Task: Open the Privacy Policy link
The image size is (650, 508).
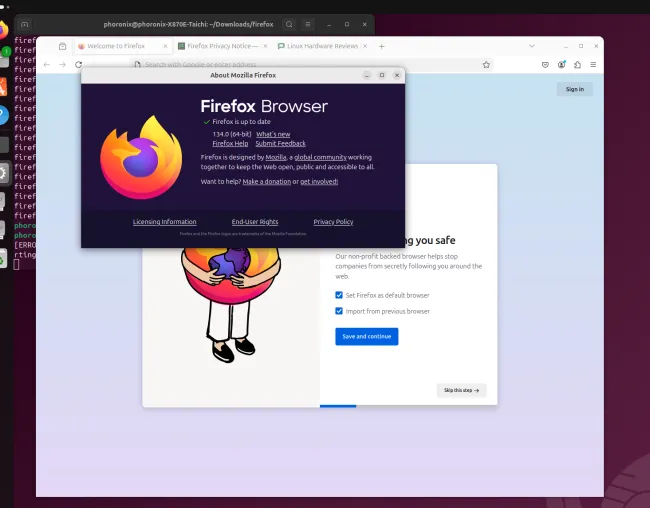Action: point(333,222)
